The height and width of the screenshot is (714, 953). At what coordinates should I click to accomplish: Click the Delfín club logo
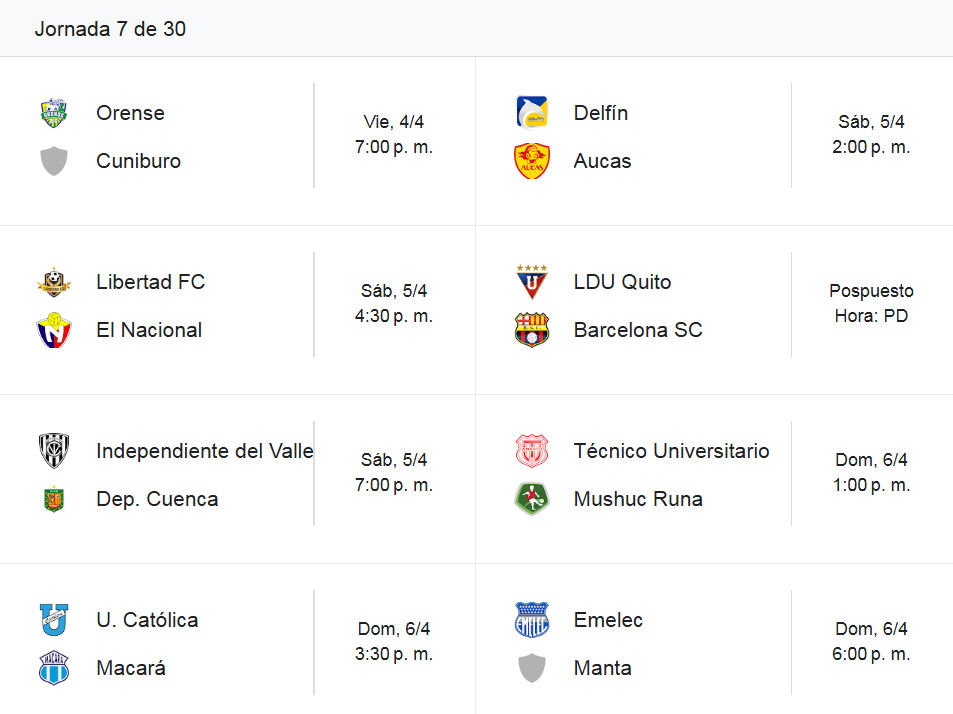532,113
